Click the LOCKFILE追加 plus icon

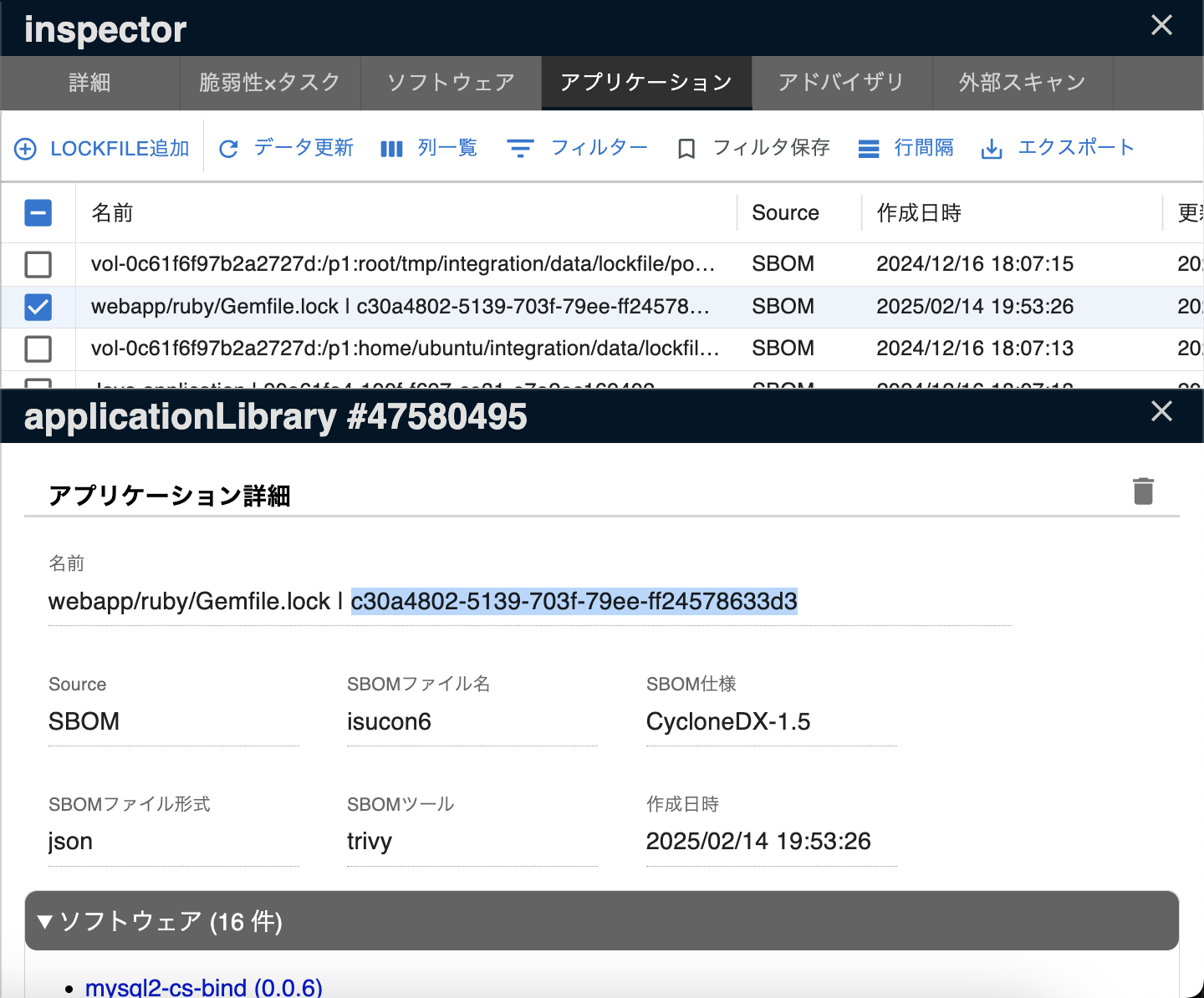[x=26, y=149]
